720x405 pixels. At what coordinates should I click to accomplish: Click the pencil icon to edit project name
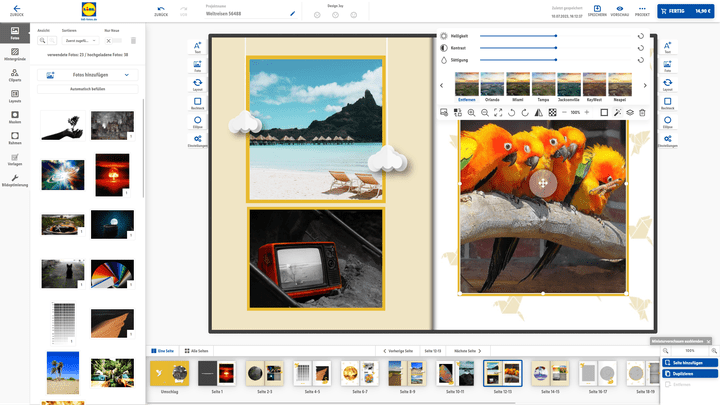(292, 15)
